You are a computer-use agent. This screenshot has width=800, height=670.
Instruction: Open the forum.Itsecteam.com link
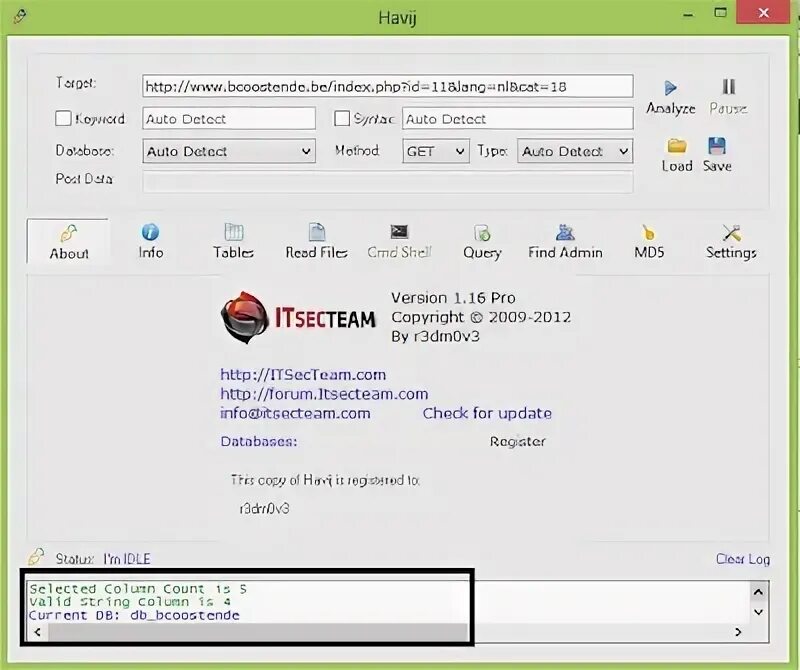click(x=324, y=394)
